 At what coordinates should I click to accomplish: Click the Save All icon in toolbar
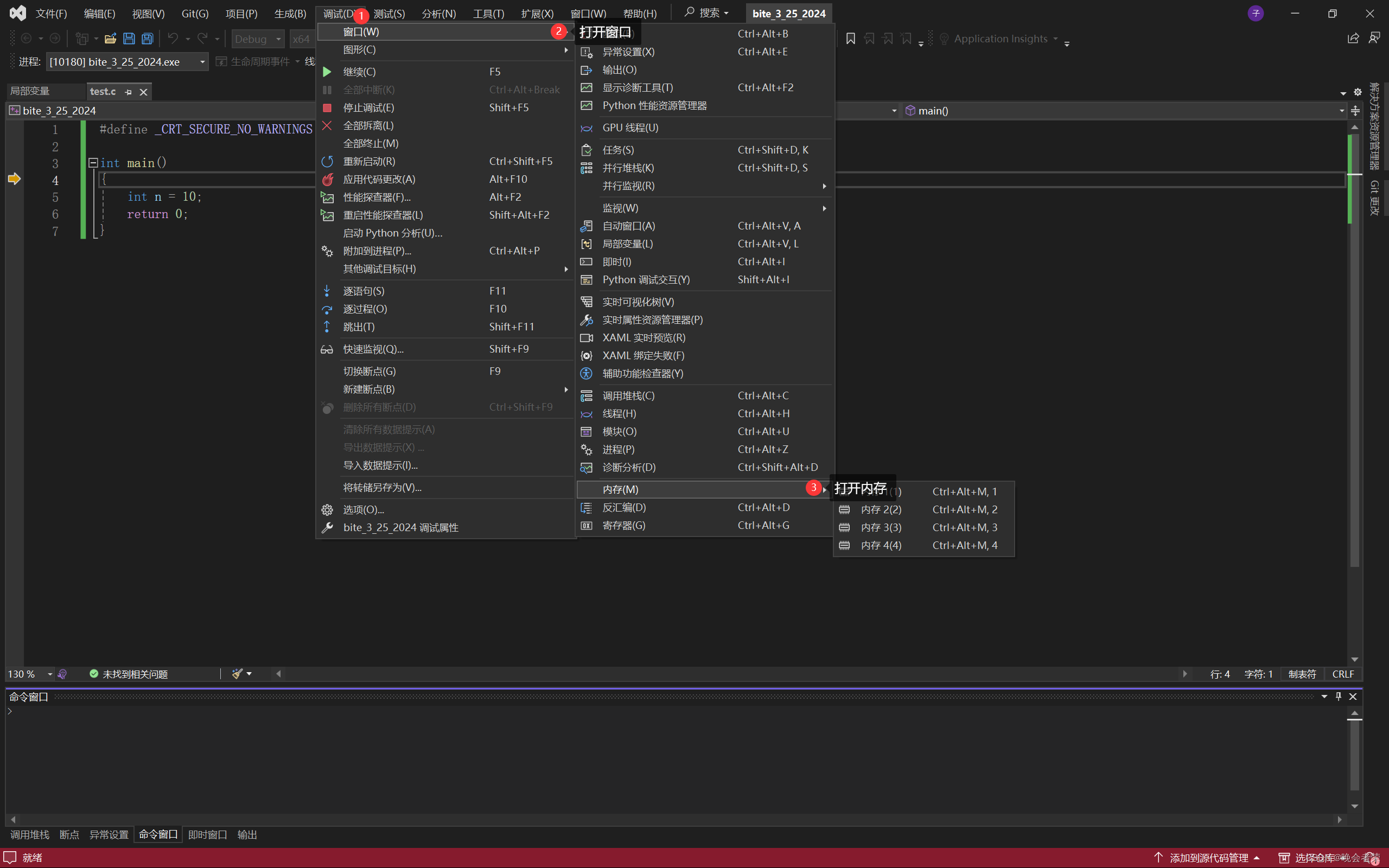[x=148, y=39]
